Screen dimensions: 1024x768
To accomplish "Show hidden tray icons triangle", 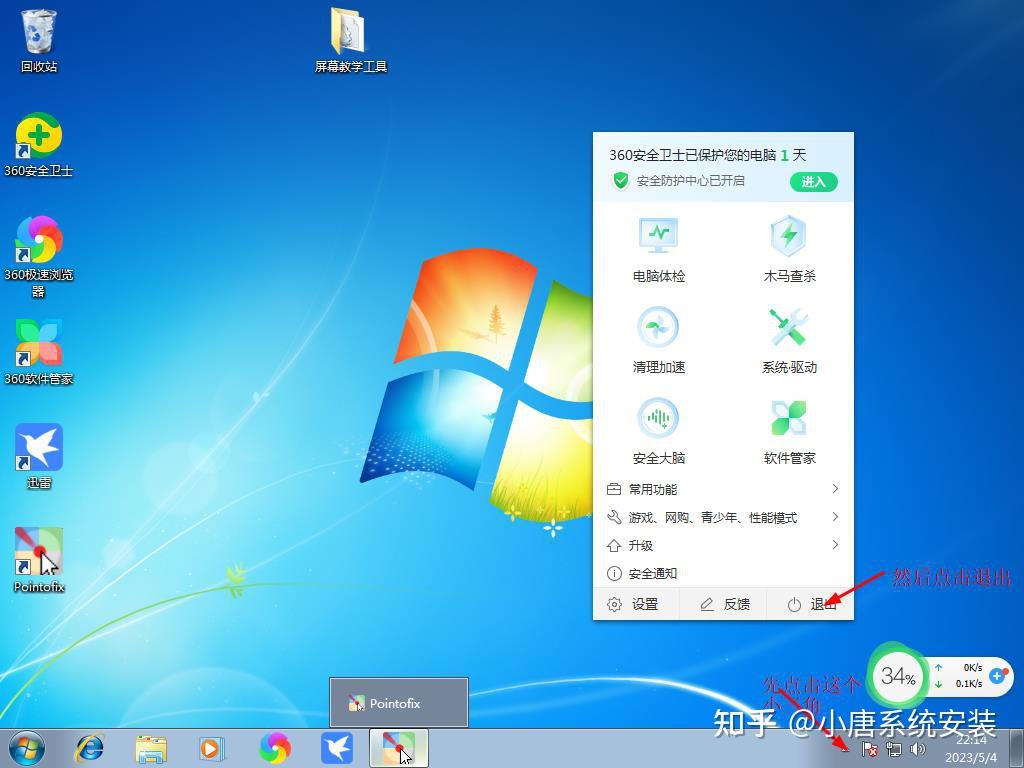I will coord(846,748).
